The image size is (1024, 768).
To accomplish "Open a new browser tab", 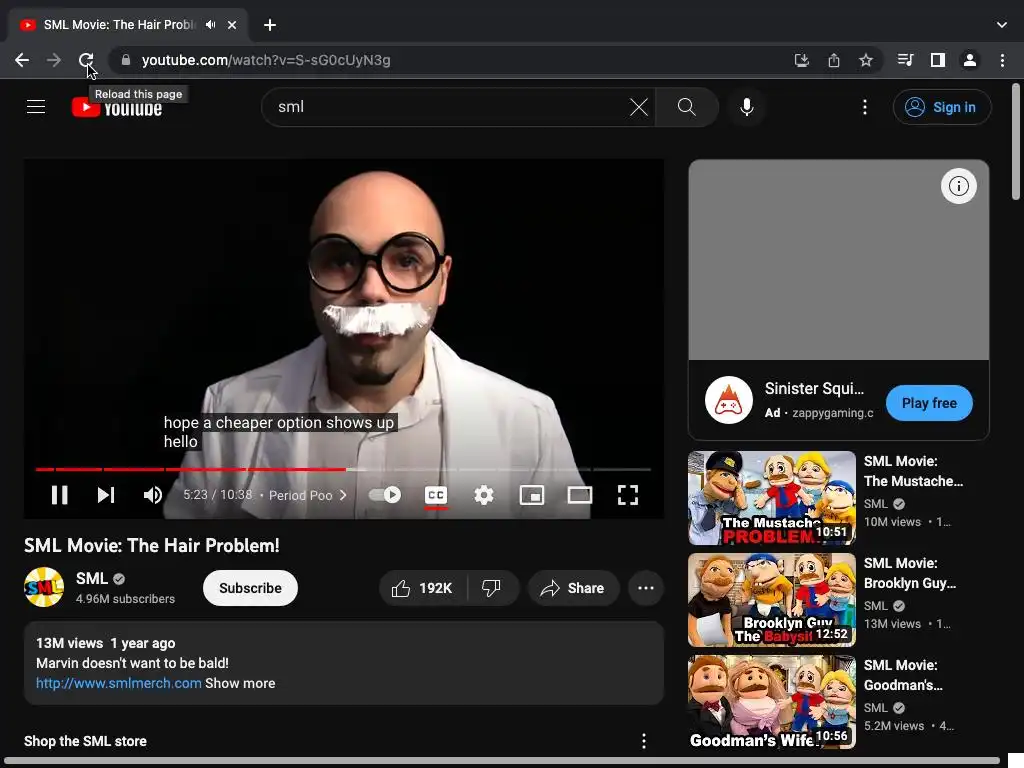I will [270, 25].
